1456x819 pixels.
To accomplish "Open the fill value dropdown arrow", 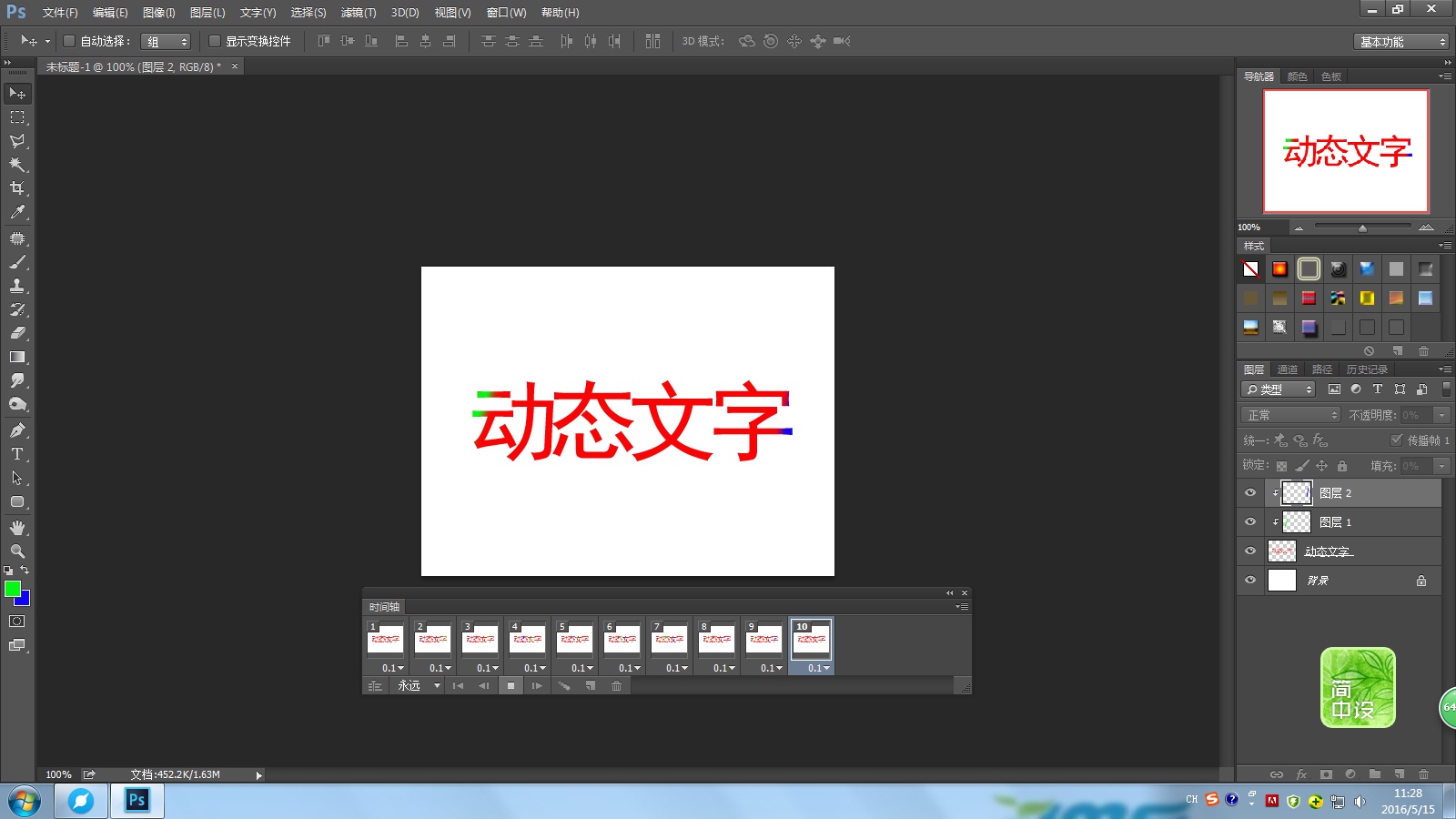I will point(1441,466).
